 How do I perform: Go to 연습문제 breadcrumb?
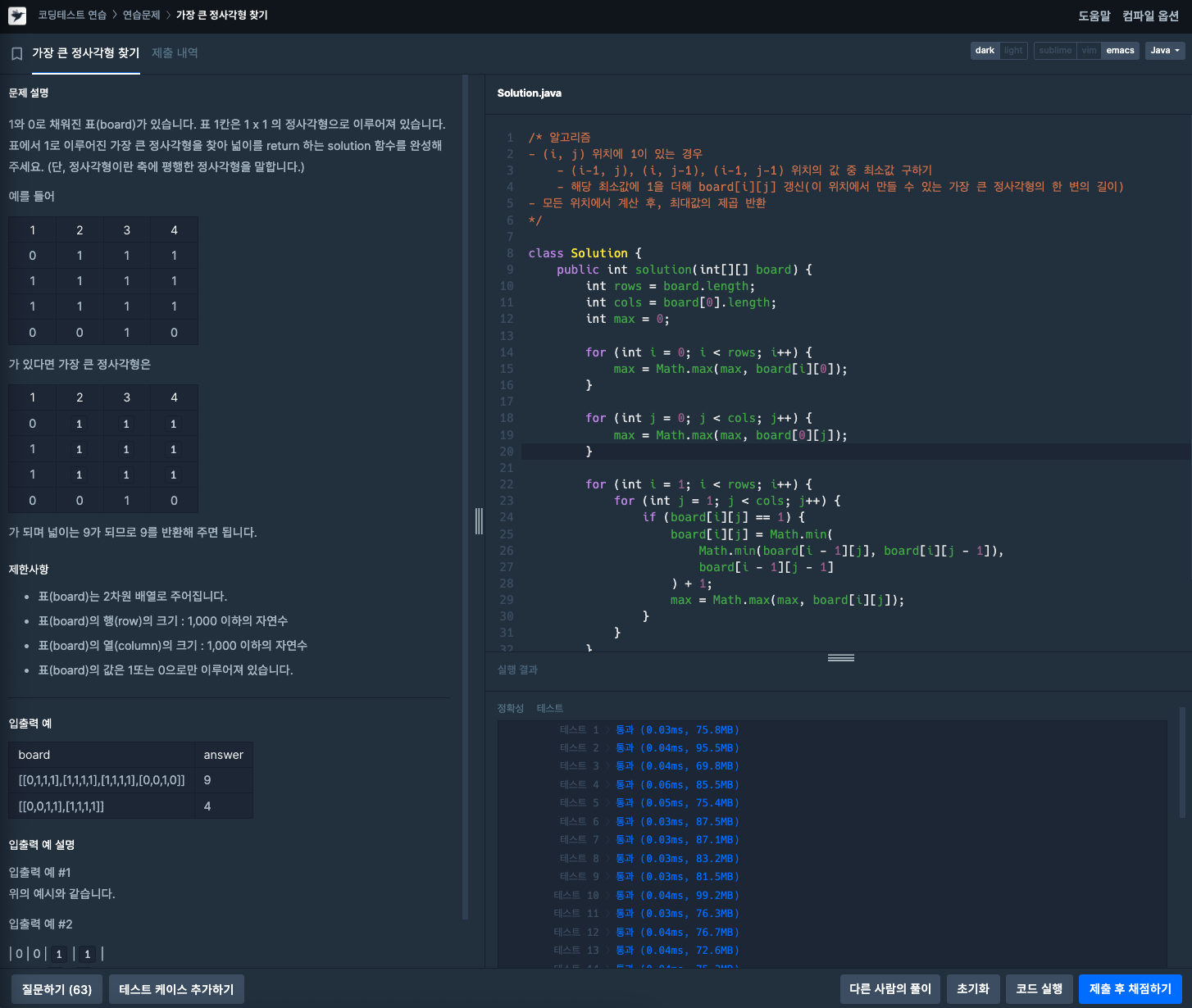coord(142,16)
